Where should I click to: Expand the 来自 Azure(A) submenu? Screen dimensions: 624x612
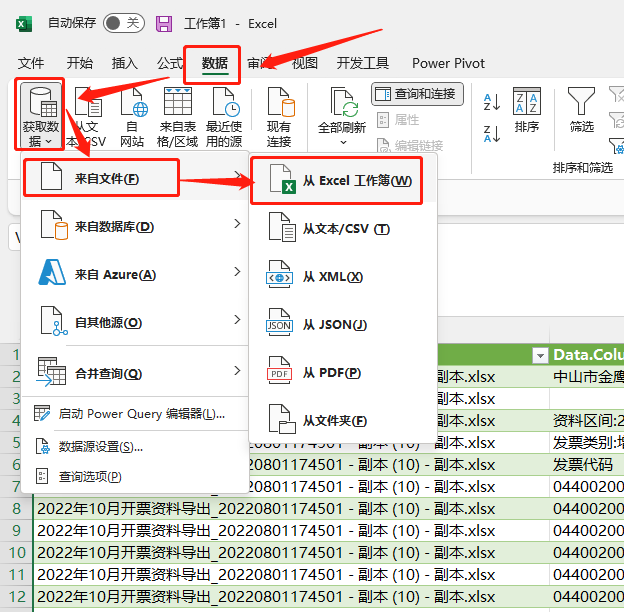135,274
